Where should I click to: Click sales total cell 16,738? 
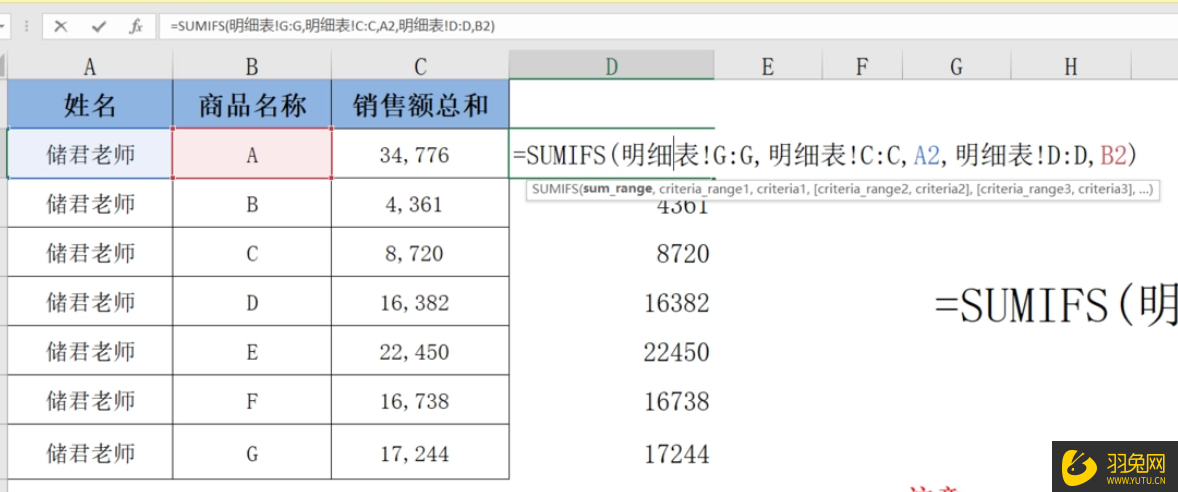point(420,401)
